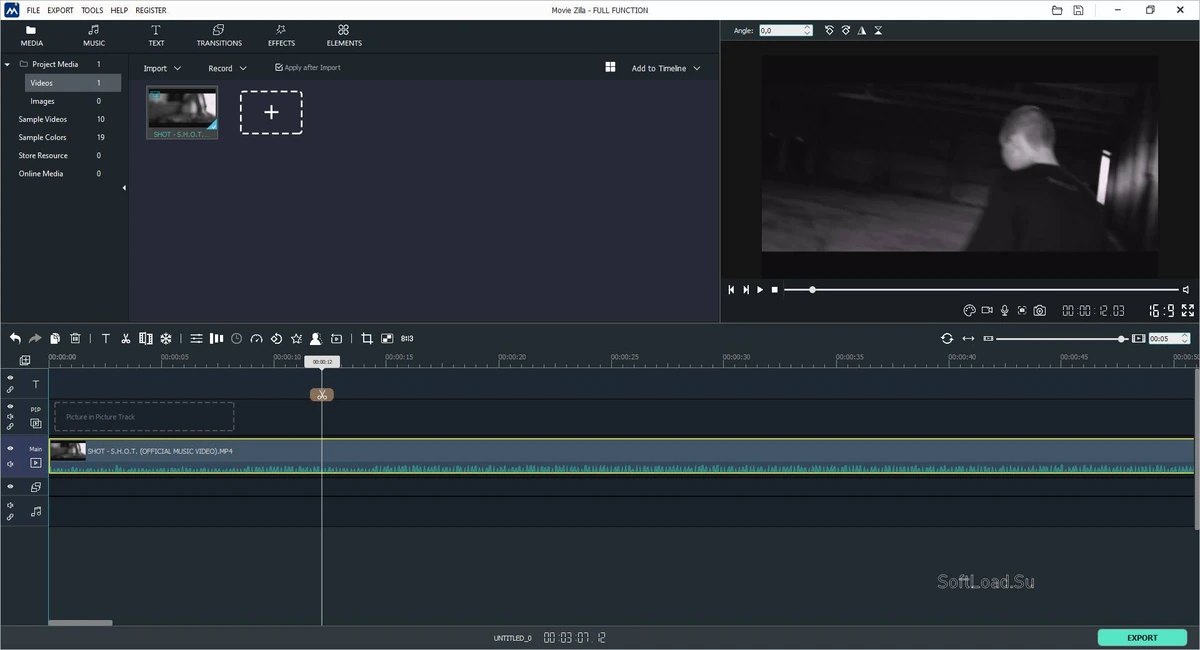This screenshot has width=1200, height=650.
Task: Open the EXPORT menu
Action: tap(60, 10)
